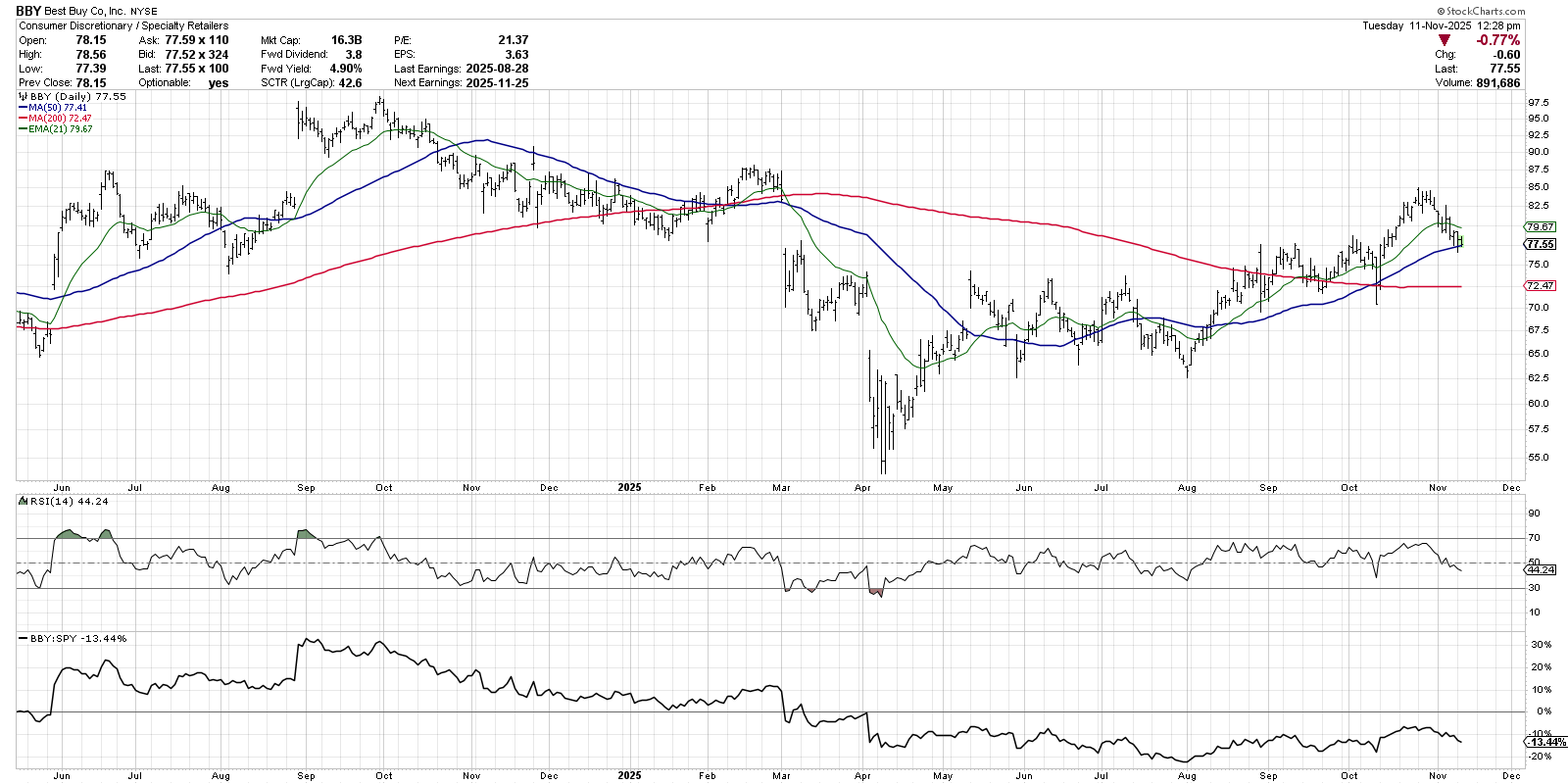Click the 2025 year marker on price chart axis

tap(629, 487)
